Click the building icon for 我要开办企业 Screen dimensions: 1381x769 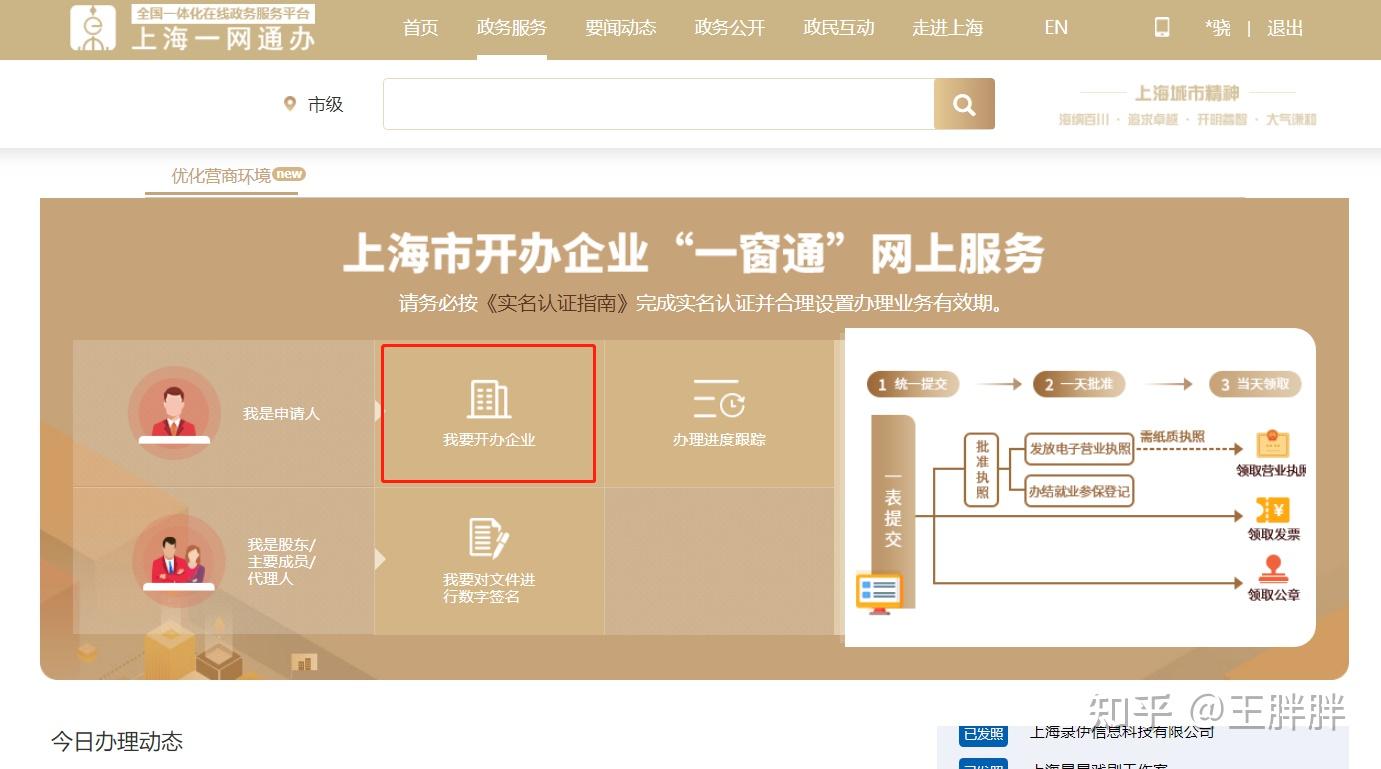click(489, 399)
